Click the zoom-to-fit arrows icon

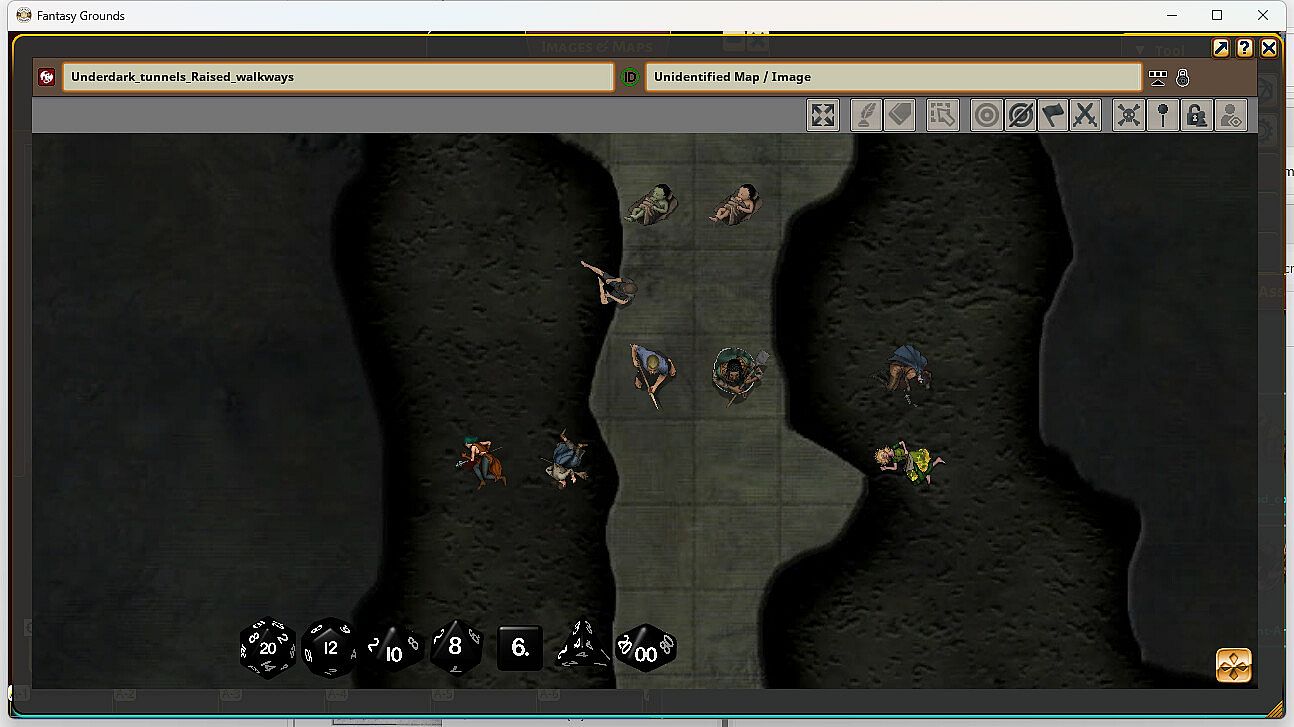823,115
